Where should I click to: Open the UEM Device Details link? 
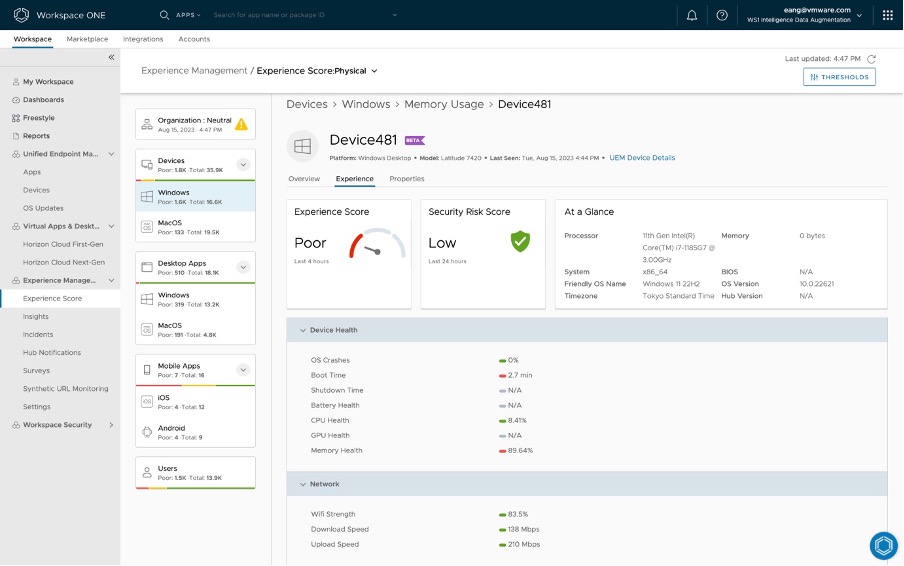click(642, 158)
